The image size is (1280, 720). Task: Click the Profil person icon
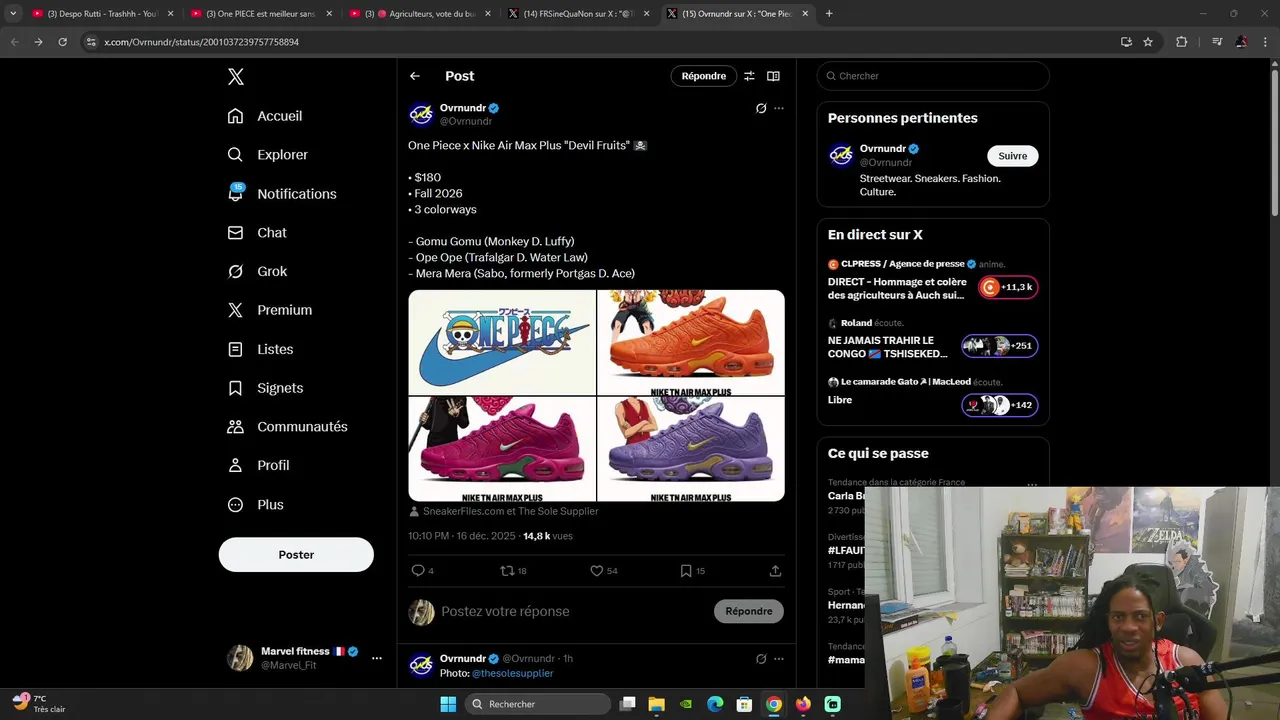coord(235,465)
